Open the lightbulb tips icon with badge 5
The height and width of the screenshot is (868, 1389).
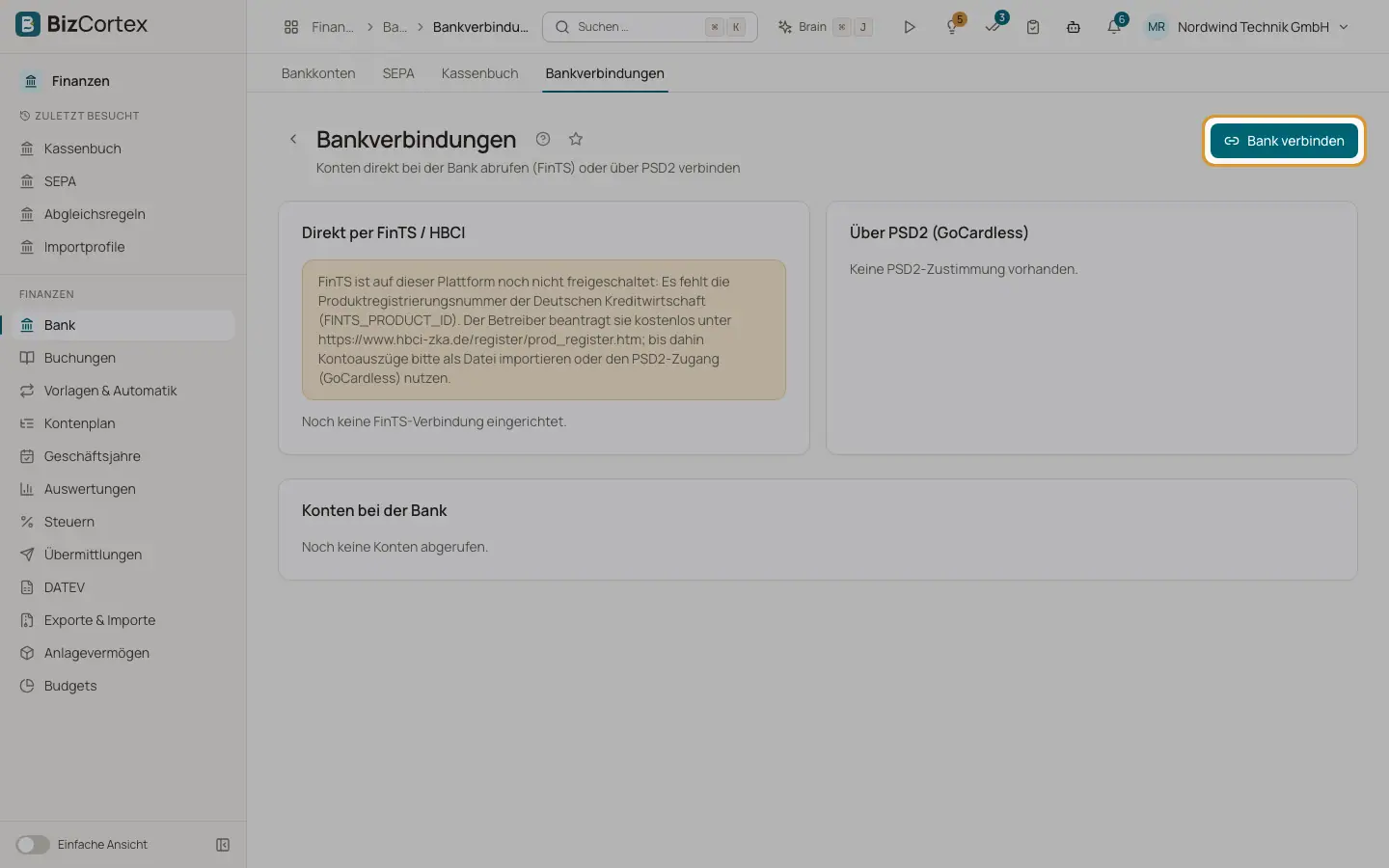tap(953, 26)
